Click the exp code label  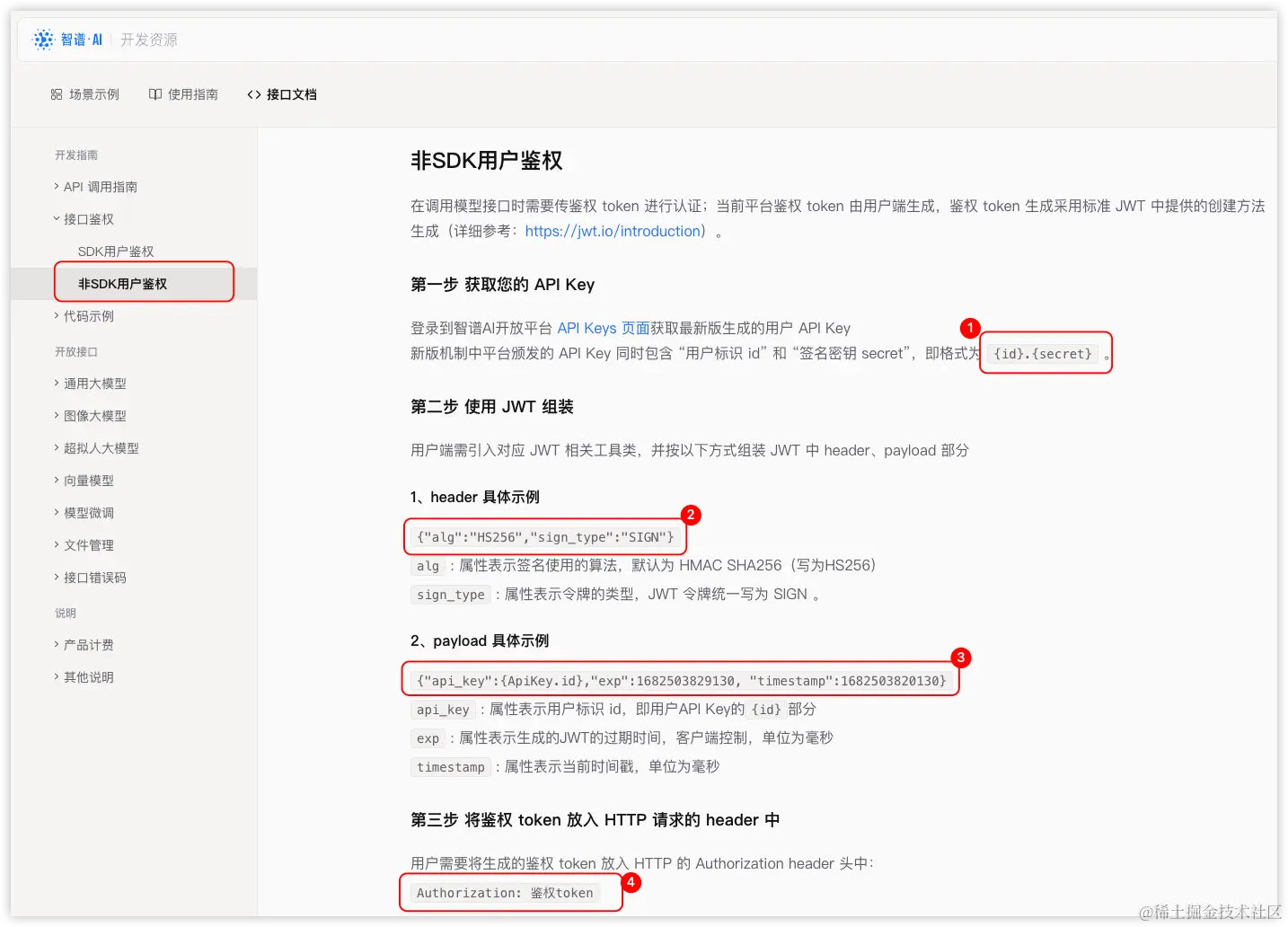point(428,738)
